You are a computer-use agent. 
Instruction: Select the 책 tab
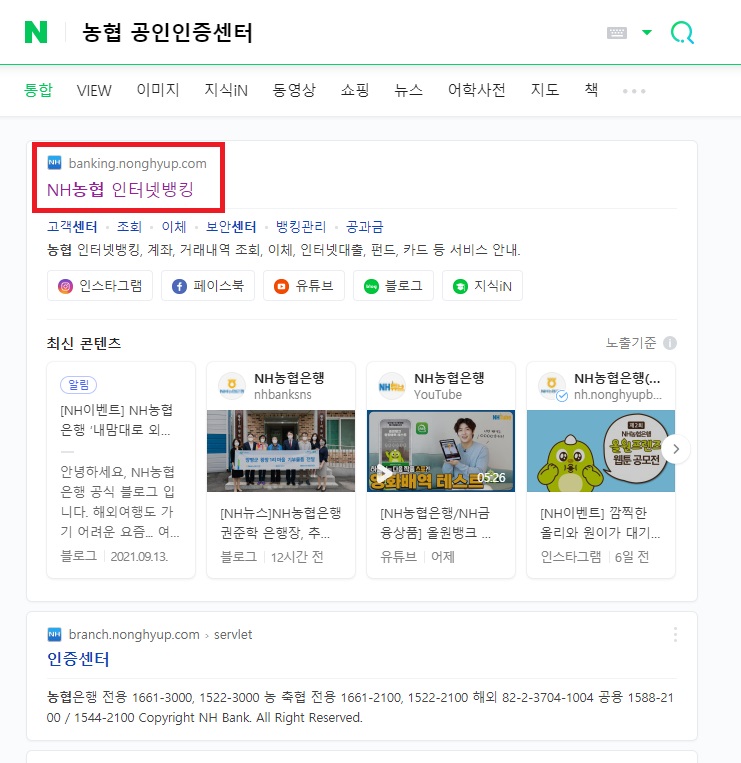tap(591, 90)
